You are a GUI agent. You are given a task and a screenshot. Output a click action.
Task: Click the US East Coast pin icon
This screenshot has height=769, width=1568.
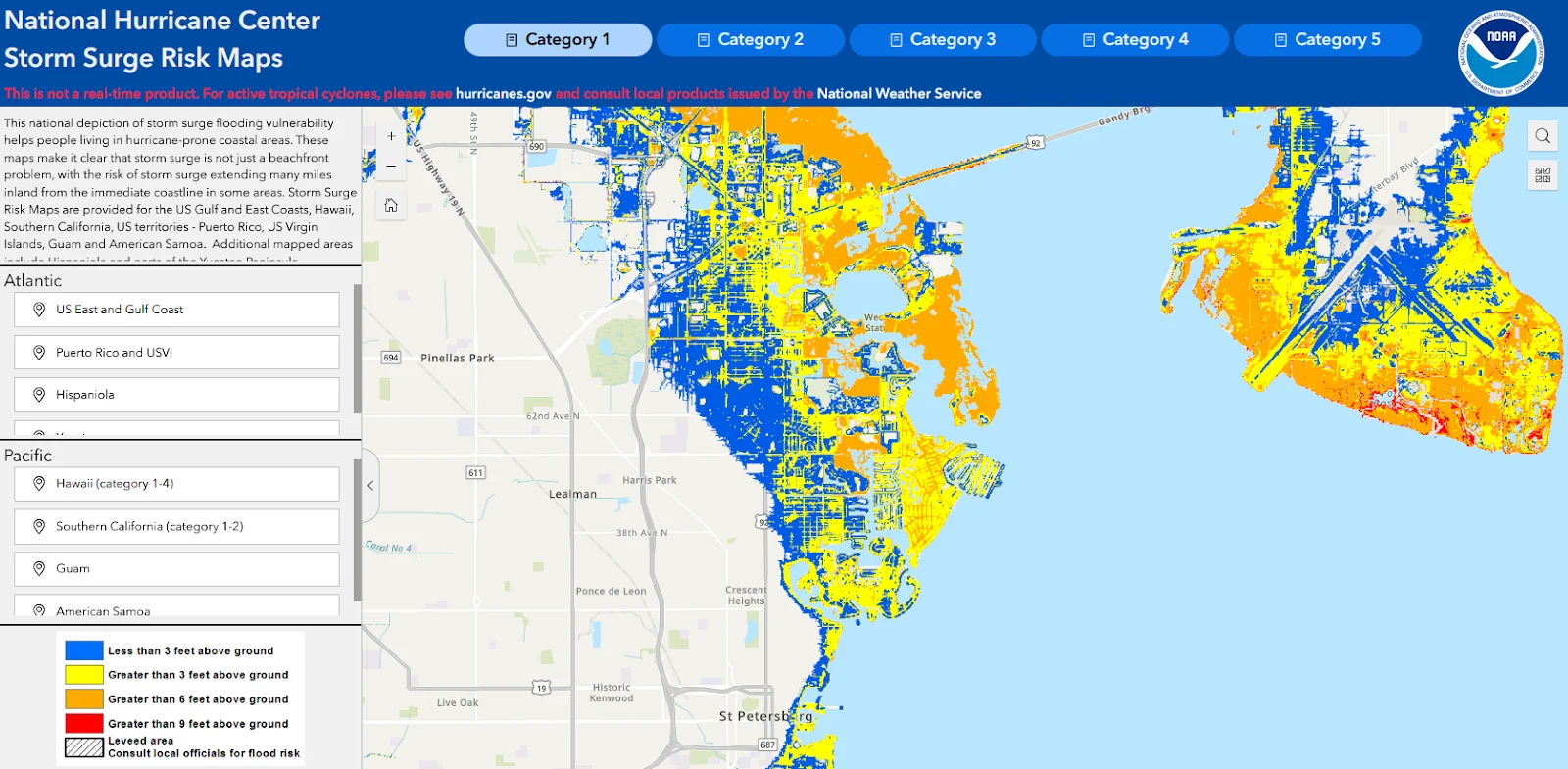pos(39,309)
